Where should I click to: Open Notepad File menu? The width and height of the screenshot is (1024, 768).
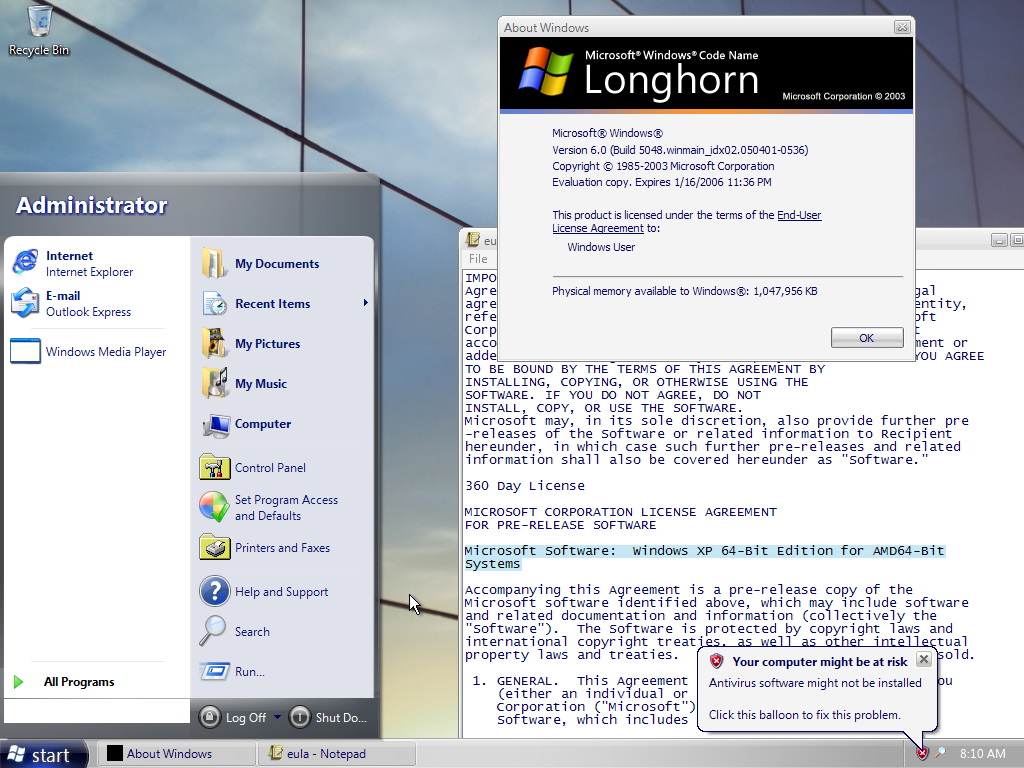(x=478, y=259)
